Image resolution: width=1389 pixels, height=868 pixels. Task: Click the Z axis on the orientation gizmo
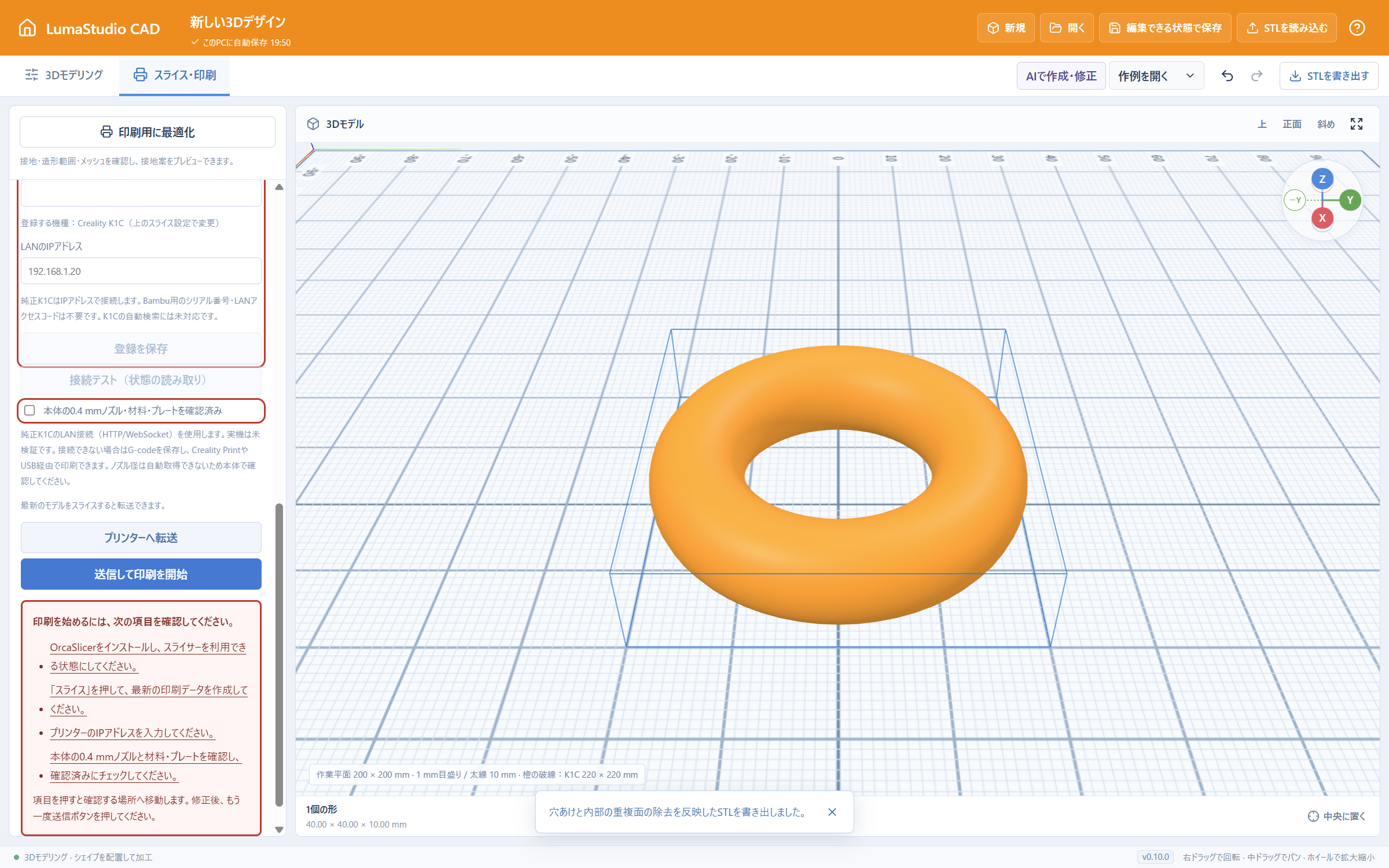(x=1322, y=179)
